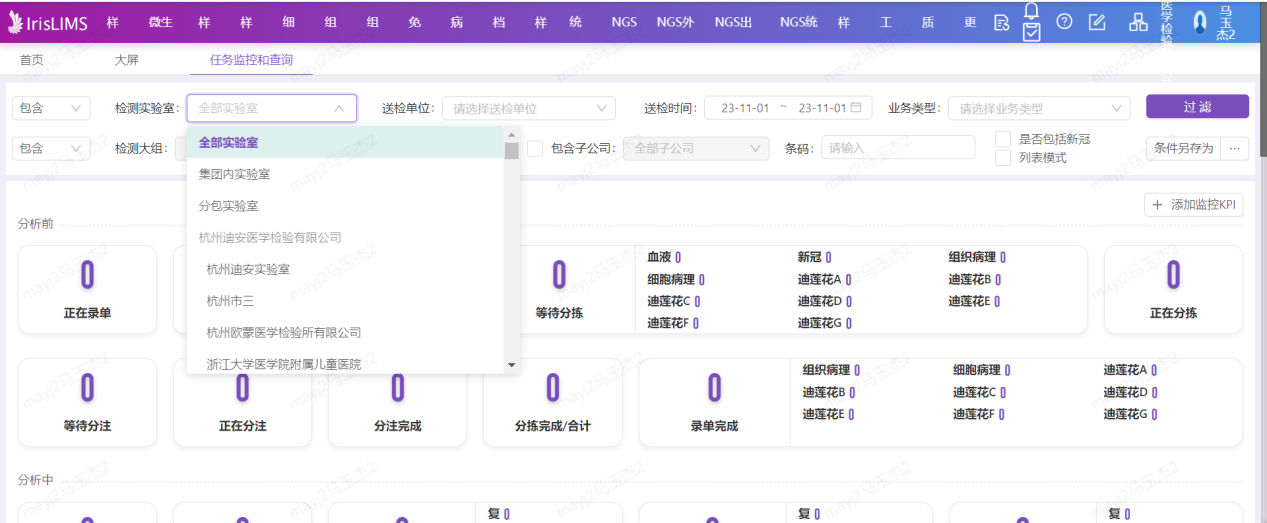
Task: Click the purple 过滤 button
Action: tap(1197, 107)
